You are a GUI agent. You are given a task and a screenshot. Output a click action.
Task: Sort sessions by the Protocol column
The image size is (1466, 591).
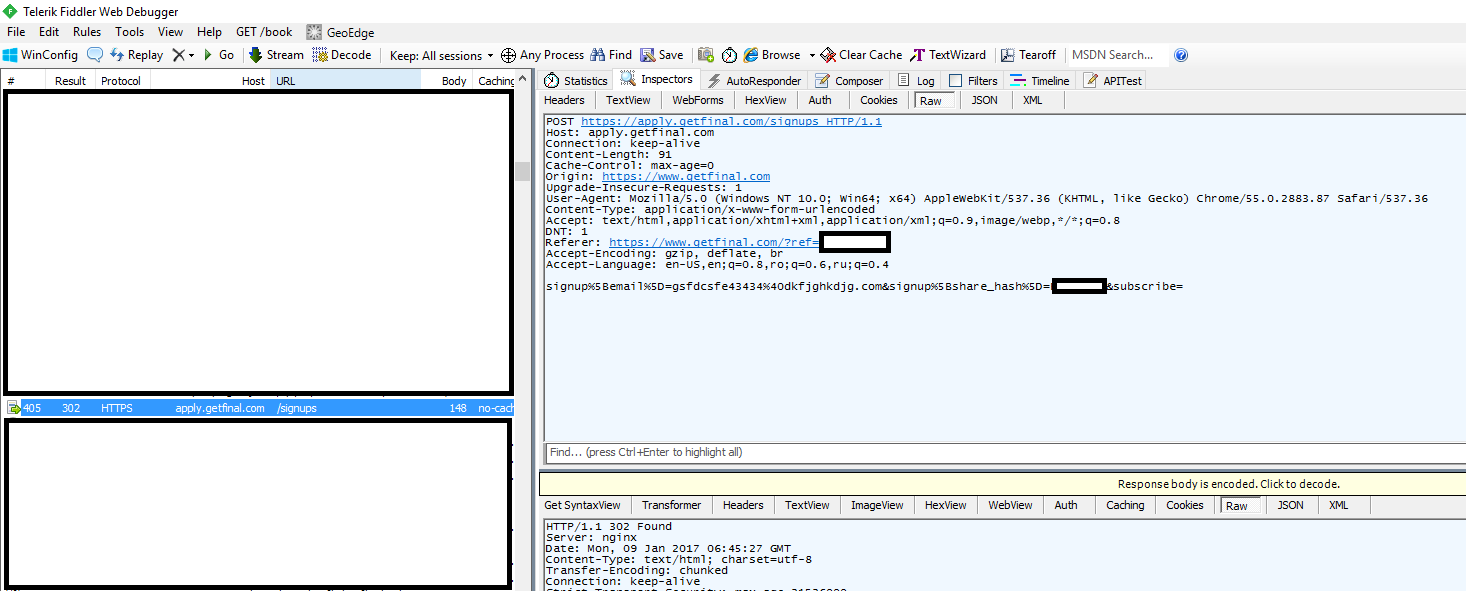121,81
